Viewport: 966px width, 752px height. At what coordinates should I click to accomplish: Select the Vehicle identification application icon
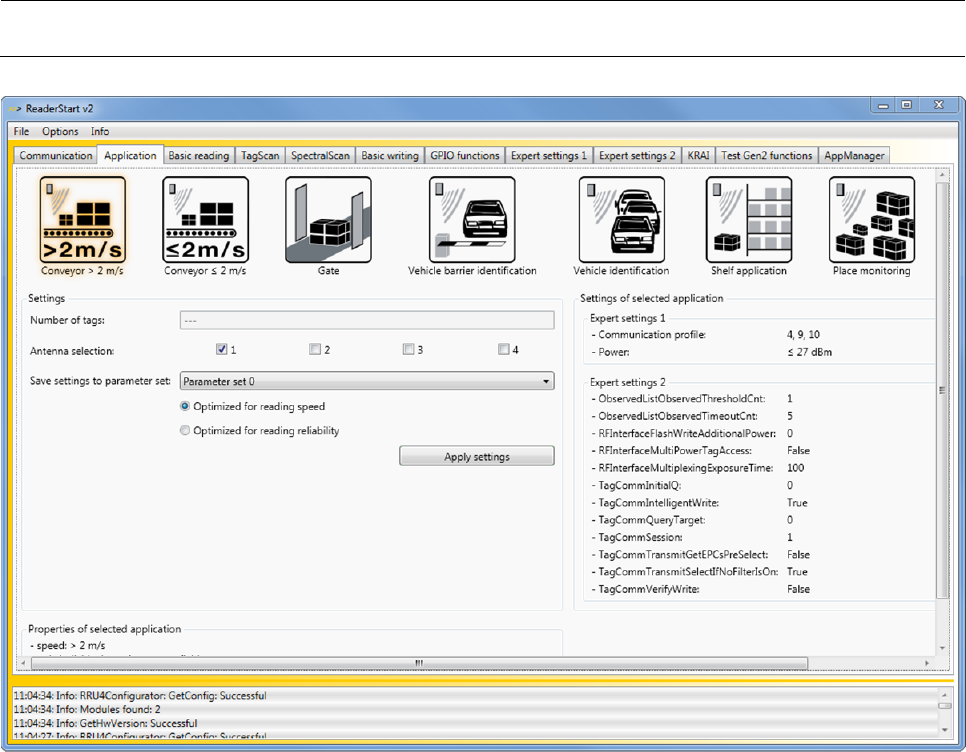click(x=620, y=219)
